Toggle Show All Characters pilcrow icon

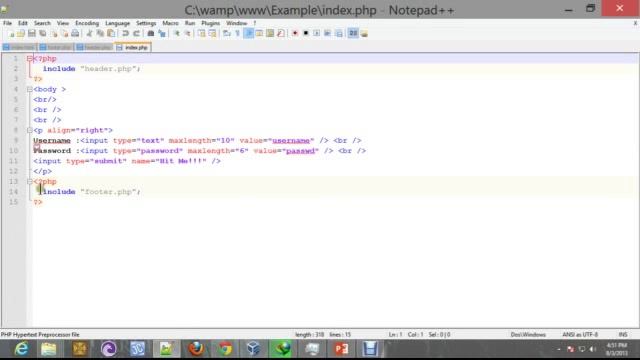pyautogui.click(x=237, y=33)
